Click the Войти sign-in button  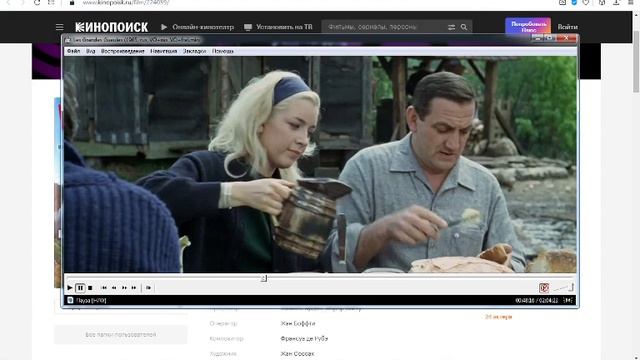(567, 27)
